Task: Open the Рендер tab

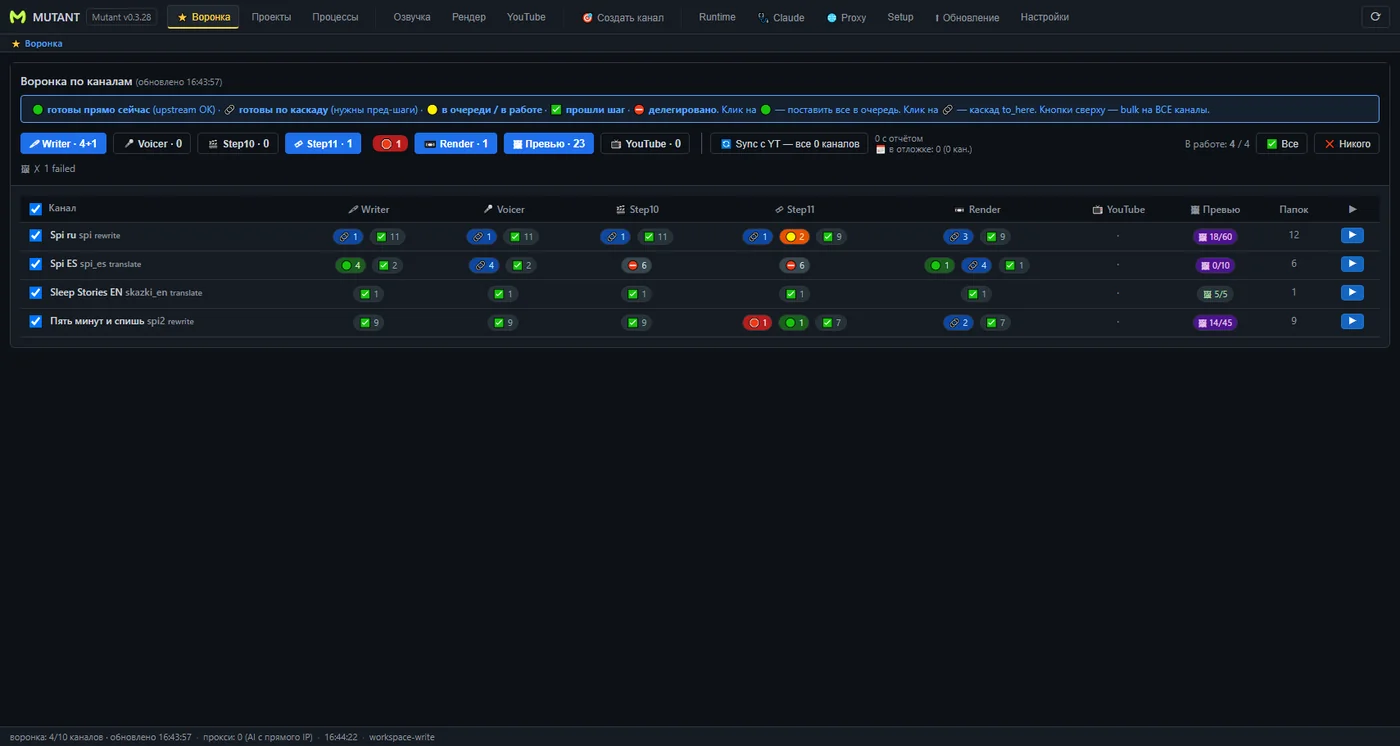Action: coord(469,17)
